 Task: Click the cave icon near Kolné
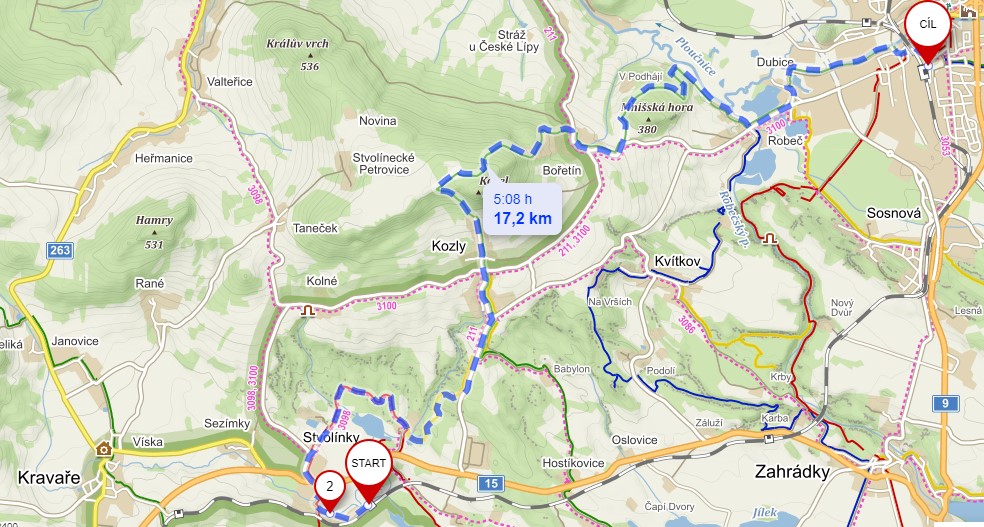pos(308,311)
